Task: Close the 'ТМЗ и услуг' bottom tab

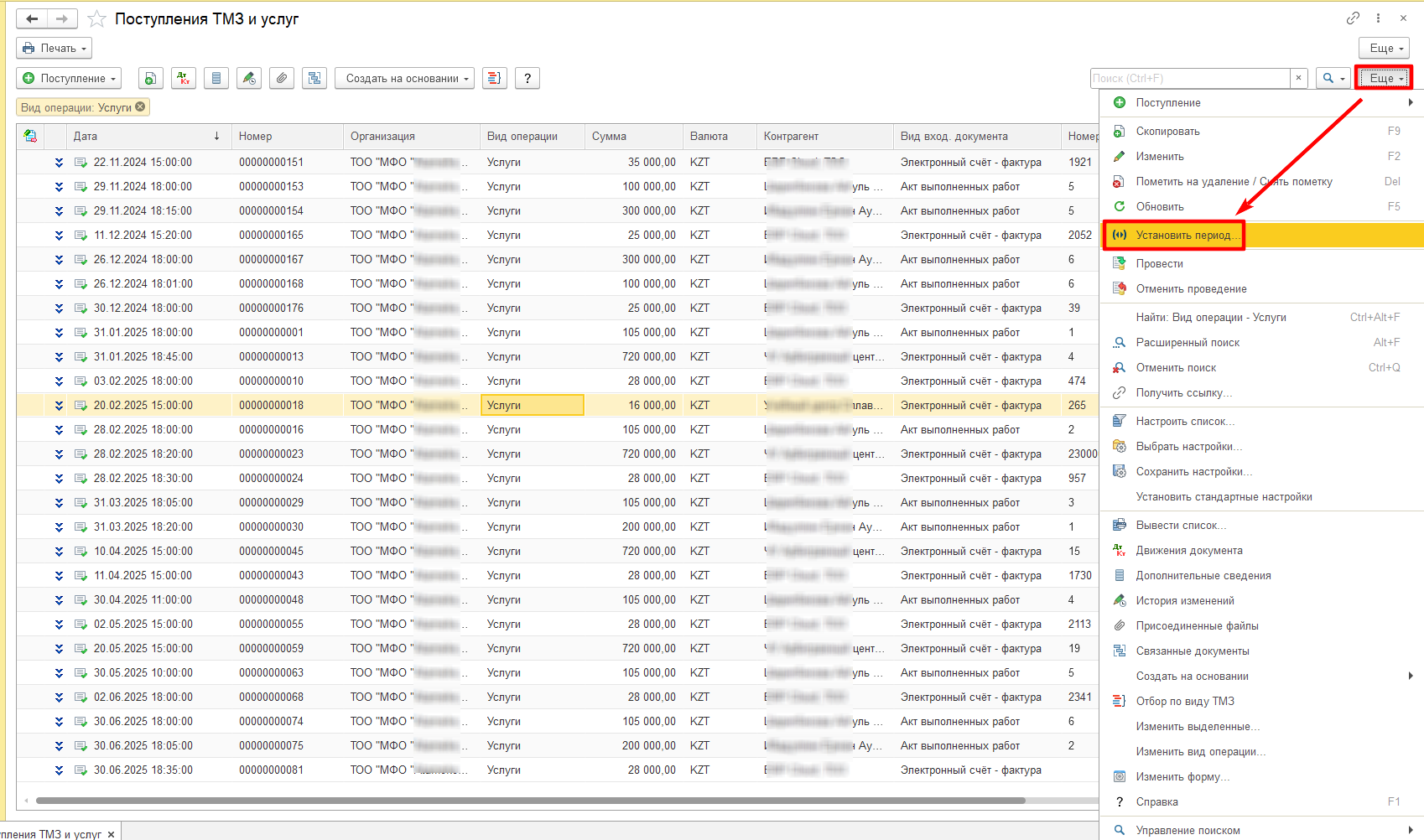Action: click(x=111, y=834)
